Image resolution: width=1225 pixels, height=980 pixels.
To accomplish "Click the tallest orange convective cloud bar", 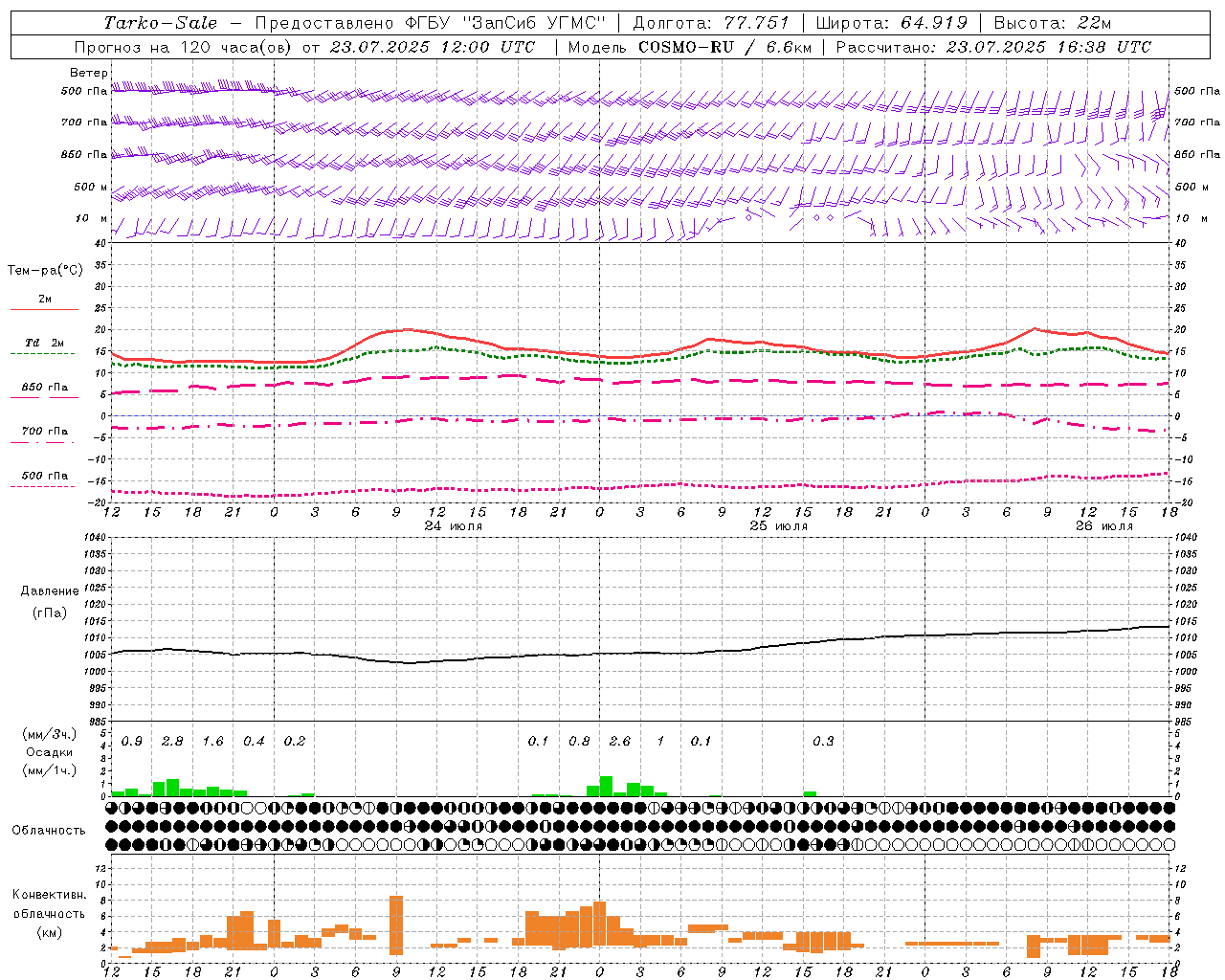I will coord(396,924).
